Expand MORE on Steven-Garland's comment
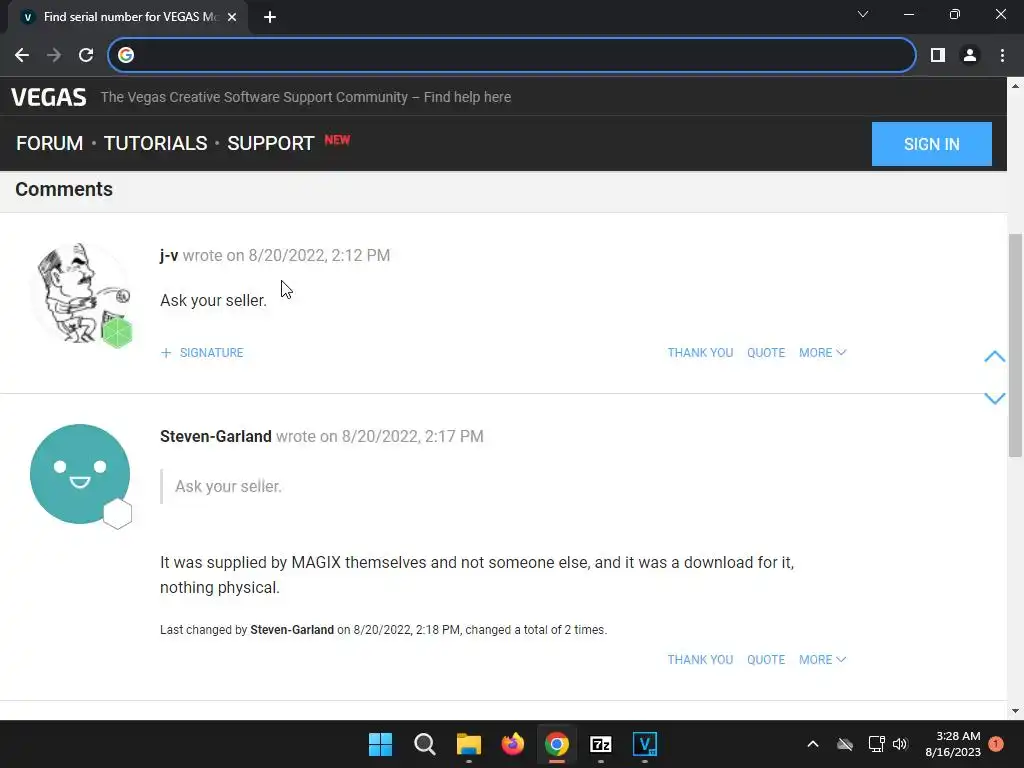 pos(822,660)
